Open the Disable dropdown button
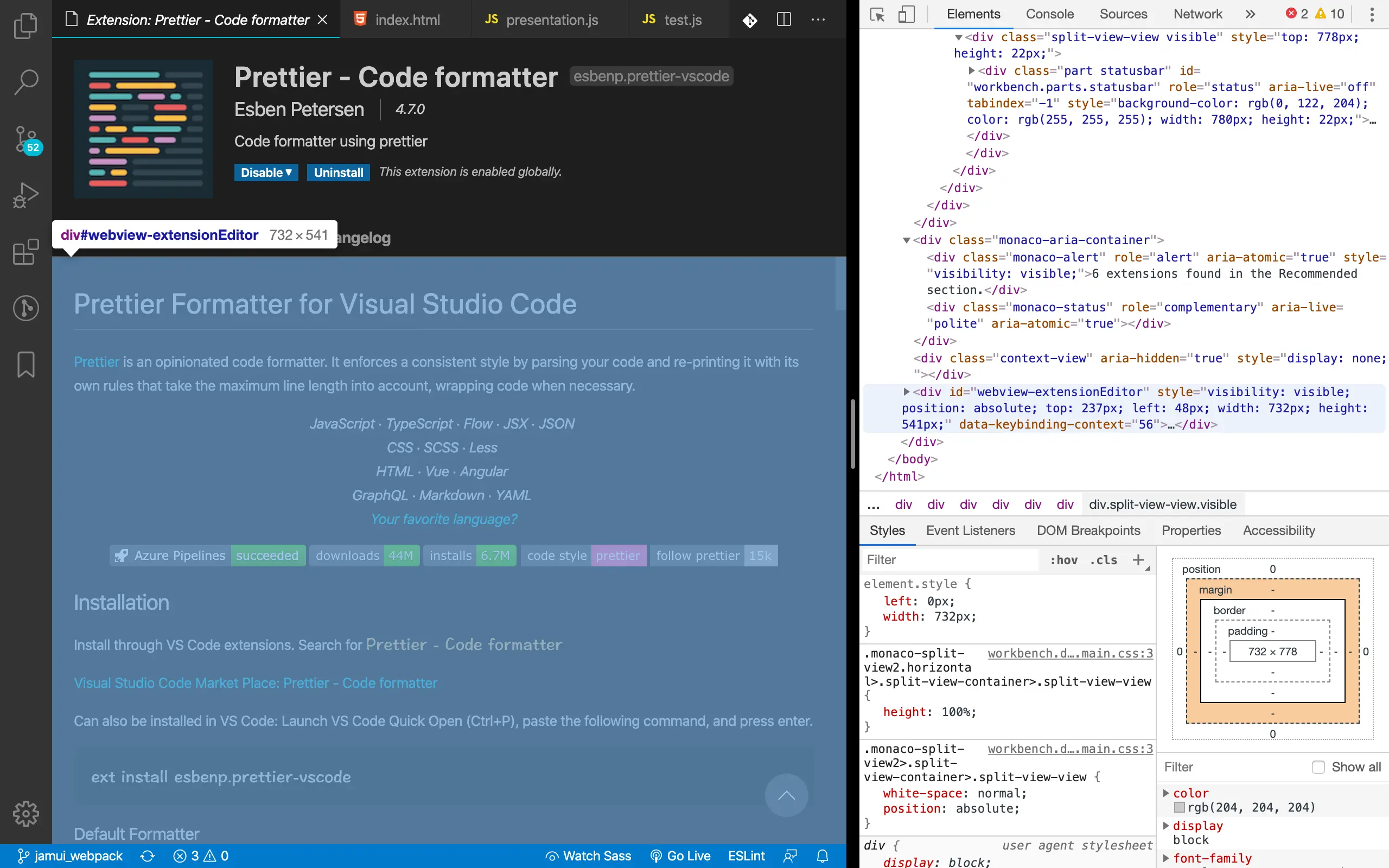The height and width of the screenshot is (868, 1389). point(266,172)
